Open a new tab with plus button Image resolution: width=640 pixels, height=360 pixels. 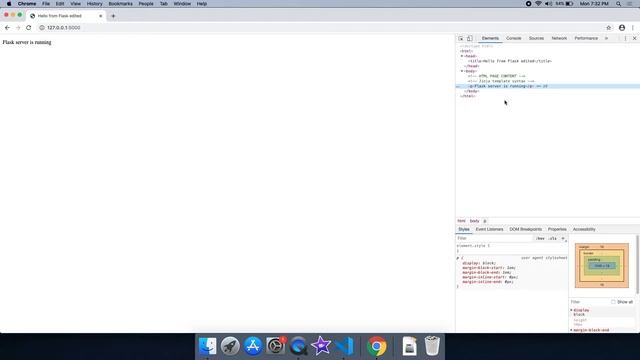point(113,16)
